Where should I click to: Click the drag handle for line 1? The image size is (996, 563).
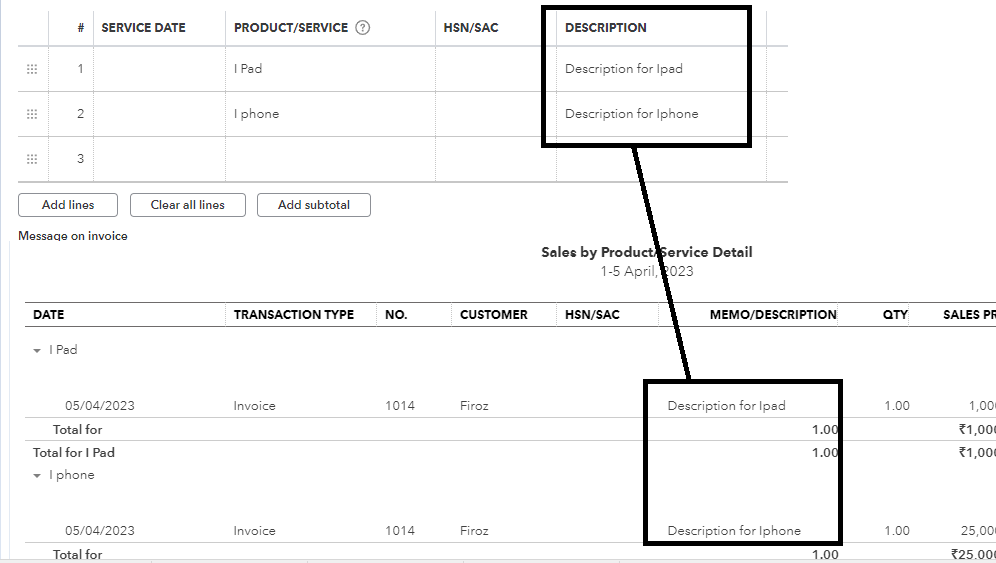point(32,69)
